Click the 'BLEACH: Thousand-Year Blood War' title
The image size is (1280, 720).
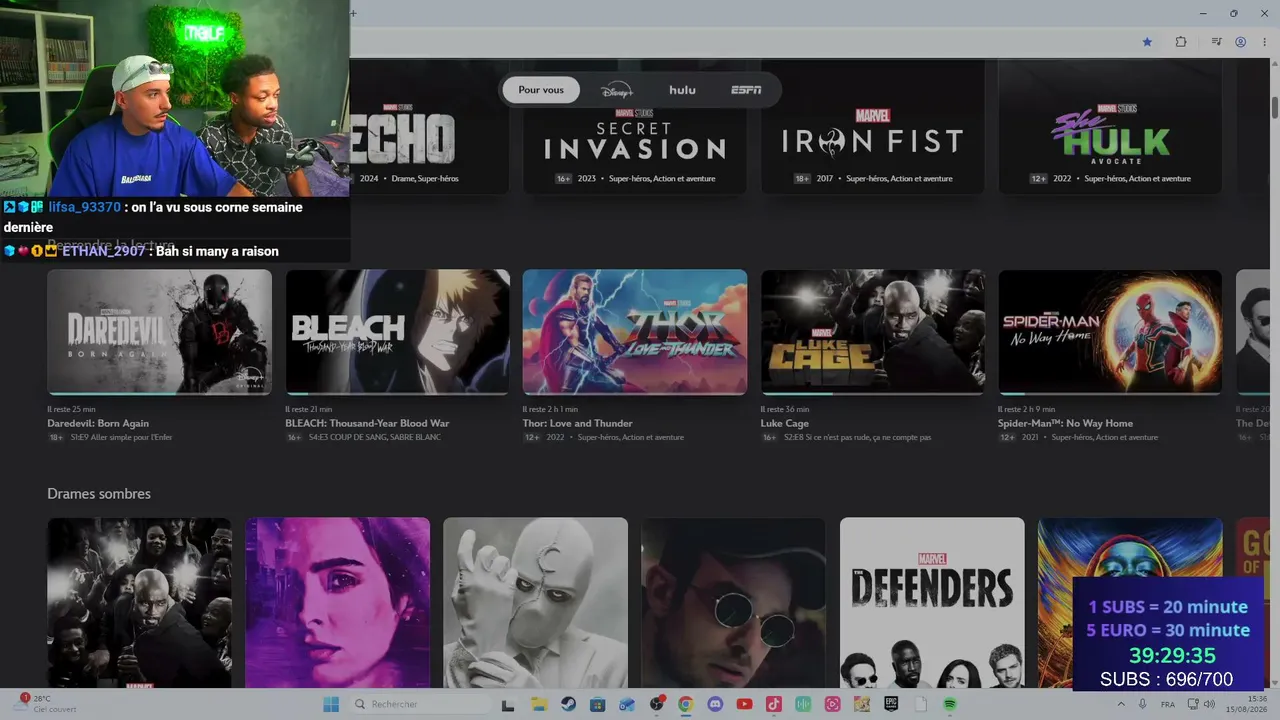tap(367, 423)
